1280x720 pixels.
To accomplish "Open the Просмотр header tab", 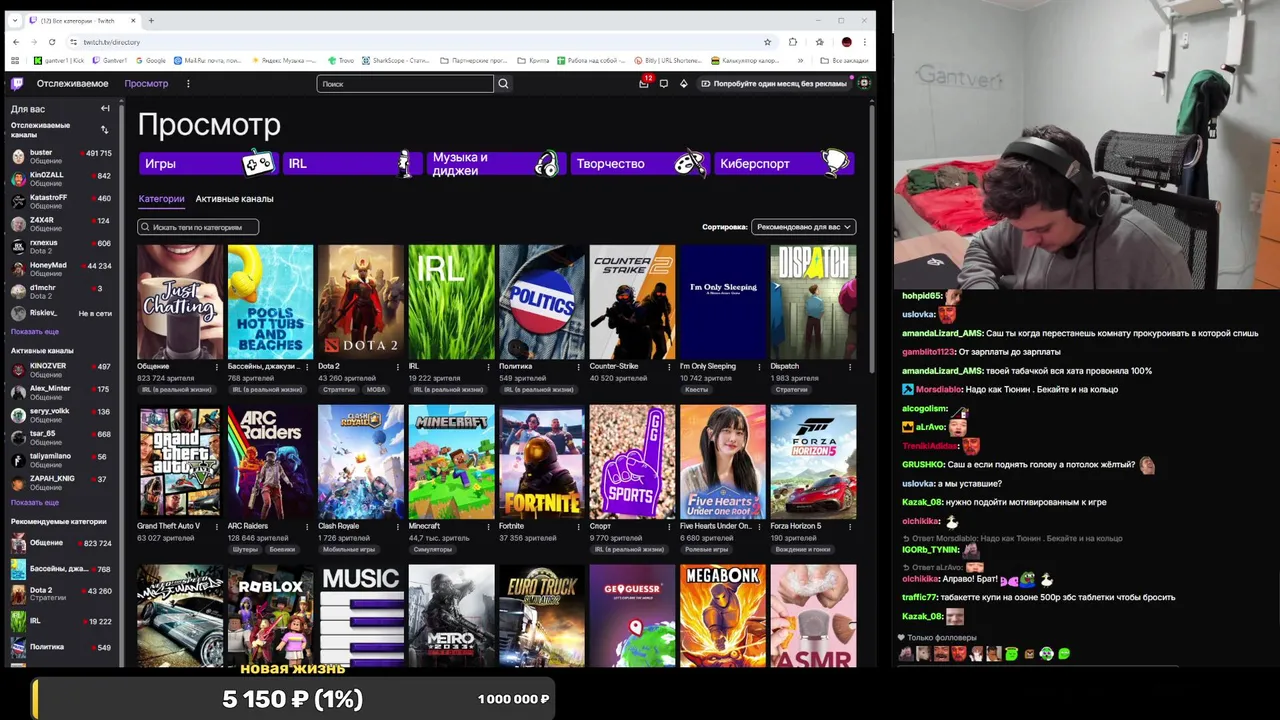I will [146, 84].
